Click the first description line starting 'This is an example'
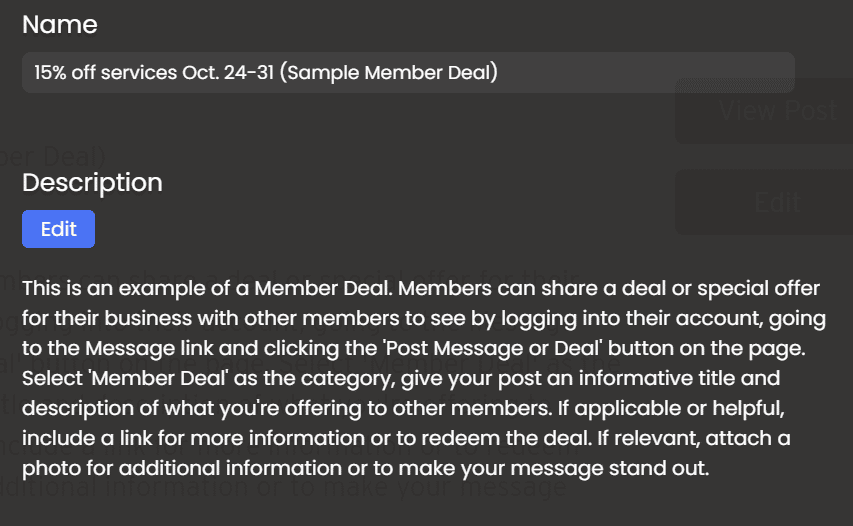Viewport: 853px width, 526px height. click(421, 288)
